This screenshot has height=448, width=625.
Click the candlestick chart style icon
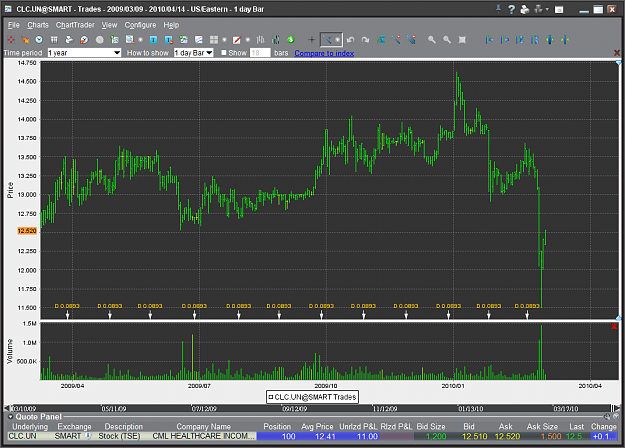pyautogui.click(x=276, y=39)
